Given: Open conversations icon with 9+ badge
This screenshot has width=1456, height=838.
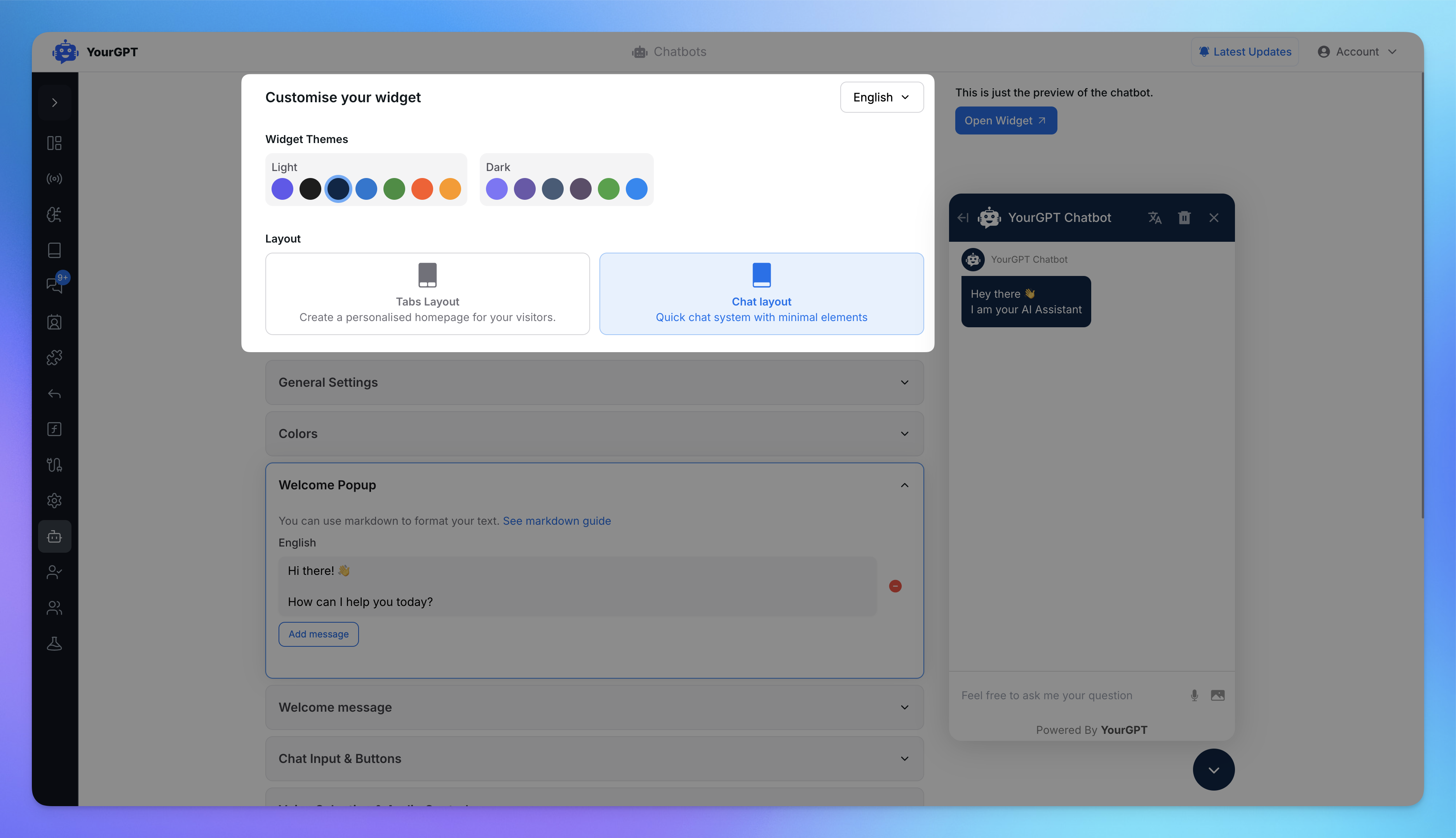Looking at the screenshot, I should coord(55,285).
